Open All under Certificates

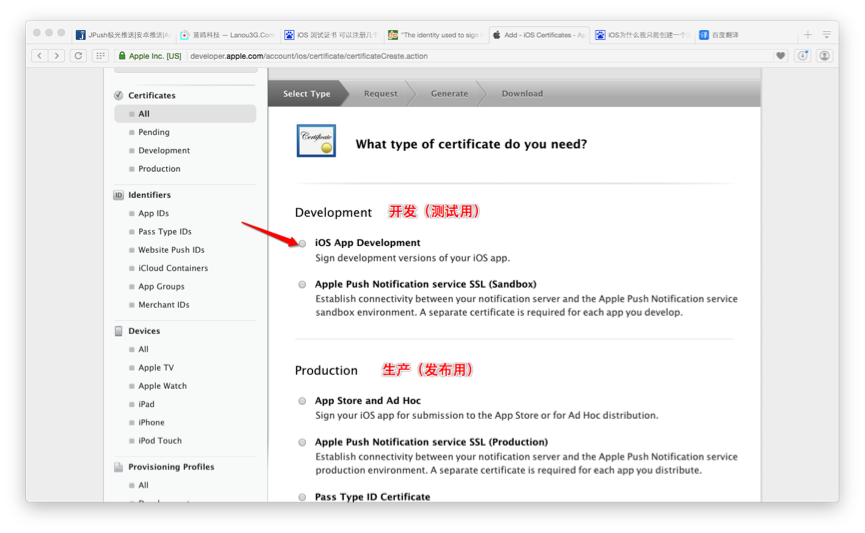tap(185, 114)
